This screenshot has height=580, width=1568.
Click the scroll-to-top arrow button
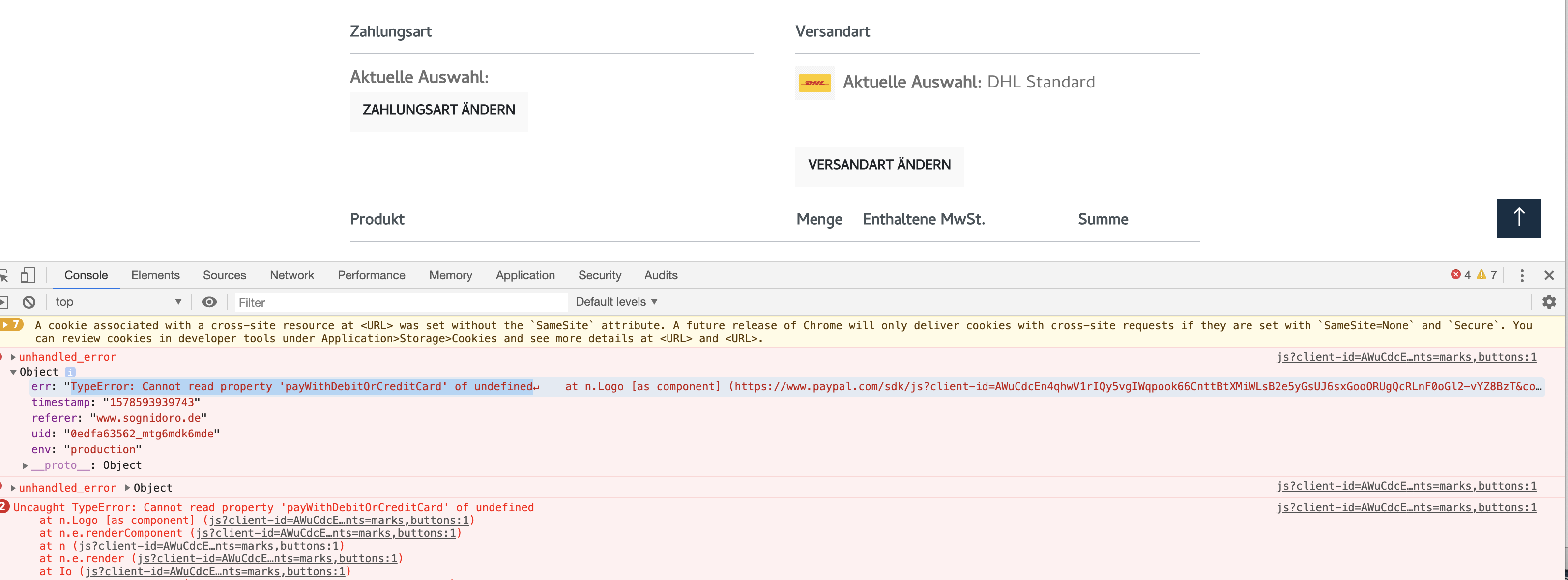(1519, 218)
